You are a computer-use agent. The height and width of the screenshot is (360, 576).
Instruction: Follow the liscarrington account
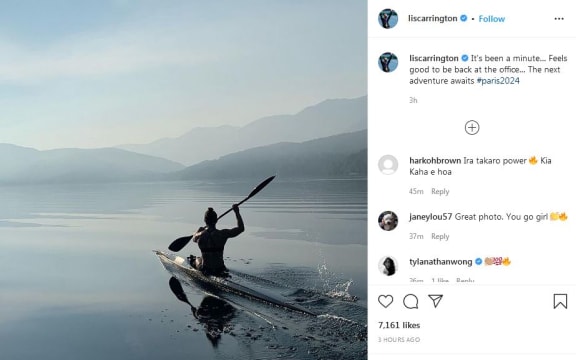492,19
